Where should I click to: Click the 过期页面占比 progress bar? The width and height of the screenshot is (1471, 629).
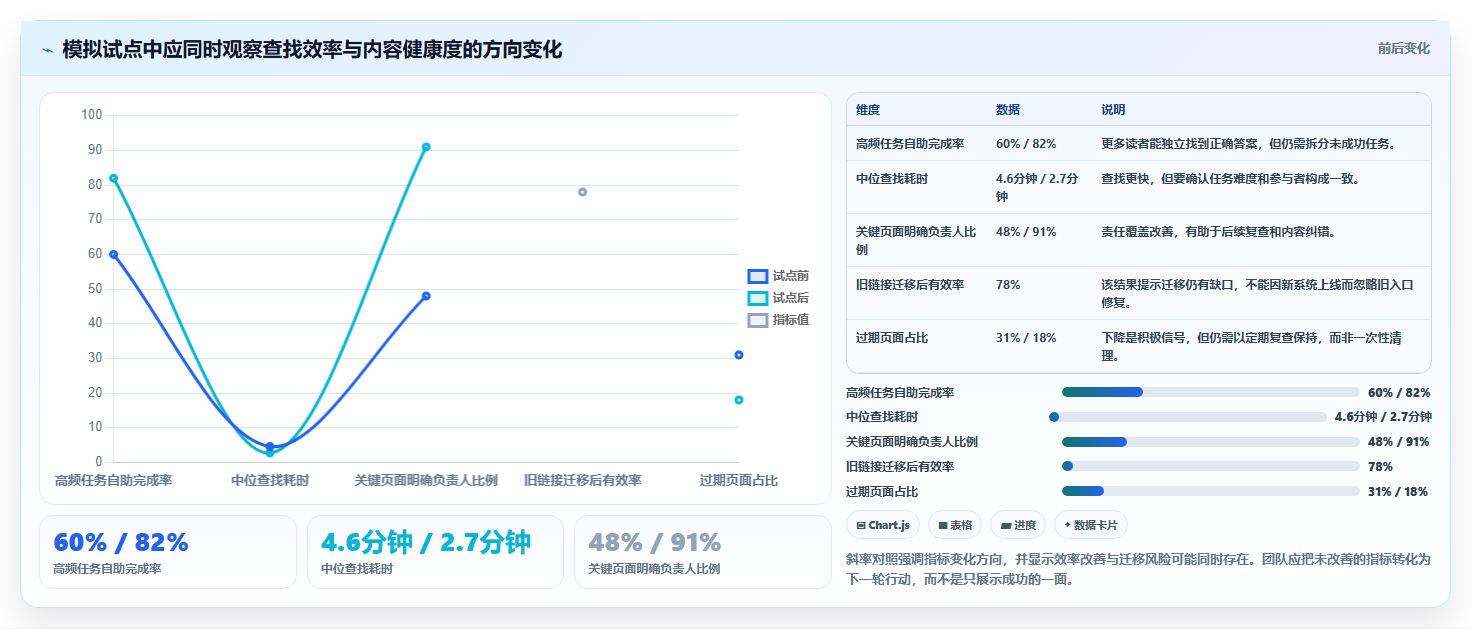tap(1211, 491)
